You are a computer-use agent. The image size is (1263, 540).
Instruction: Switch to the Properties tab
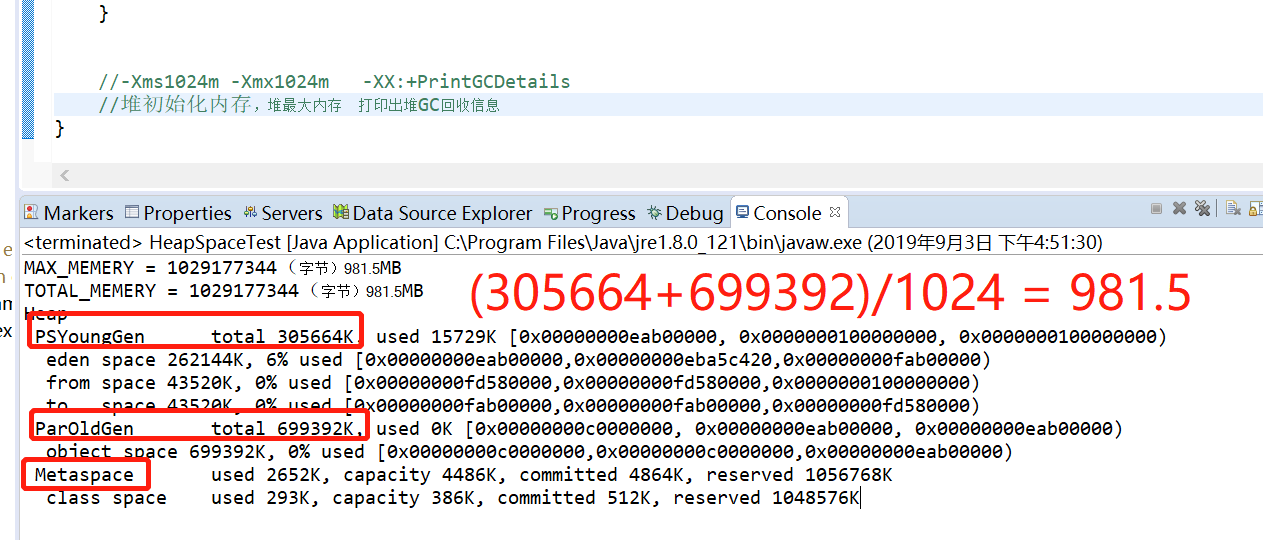pyautogui.click(x=177, y=213)
